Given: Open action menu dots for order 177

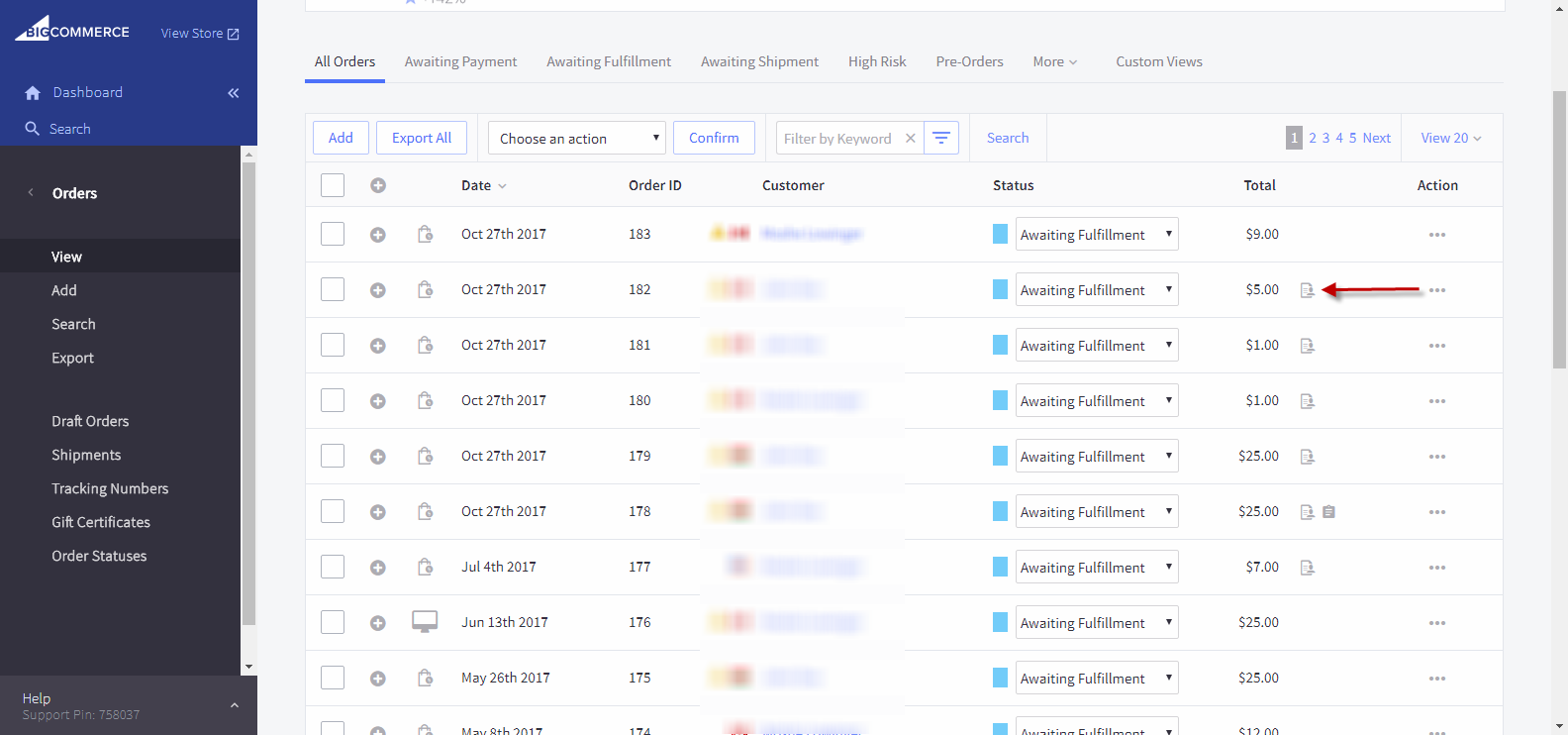Looking at the screenshot, I should point(1437,568).
